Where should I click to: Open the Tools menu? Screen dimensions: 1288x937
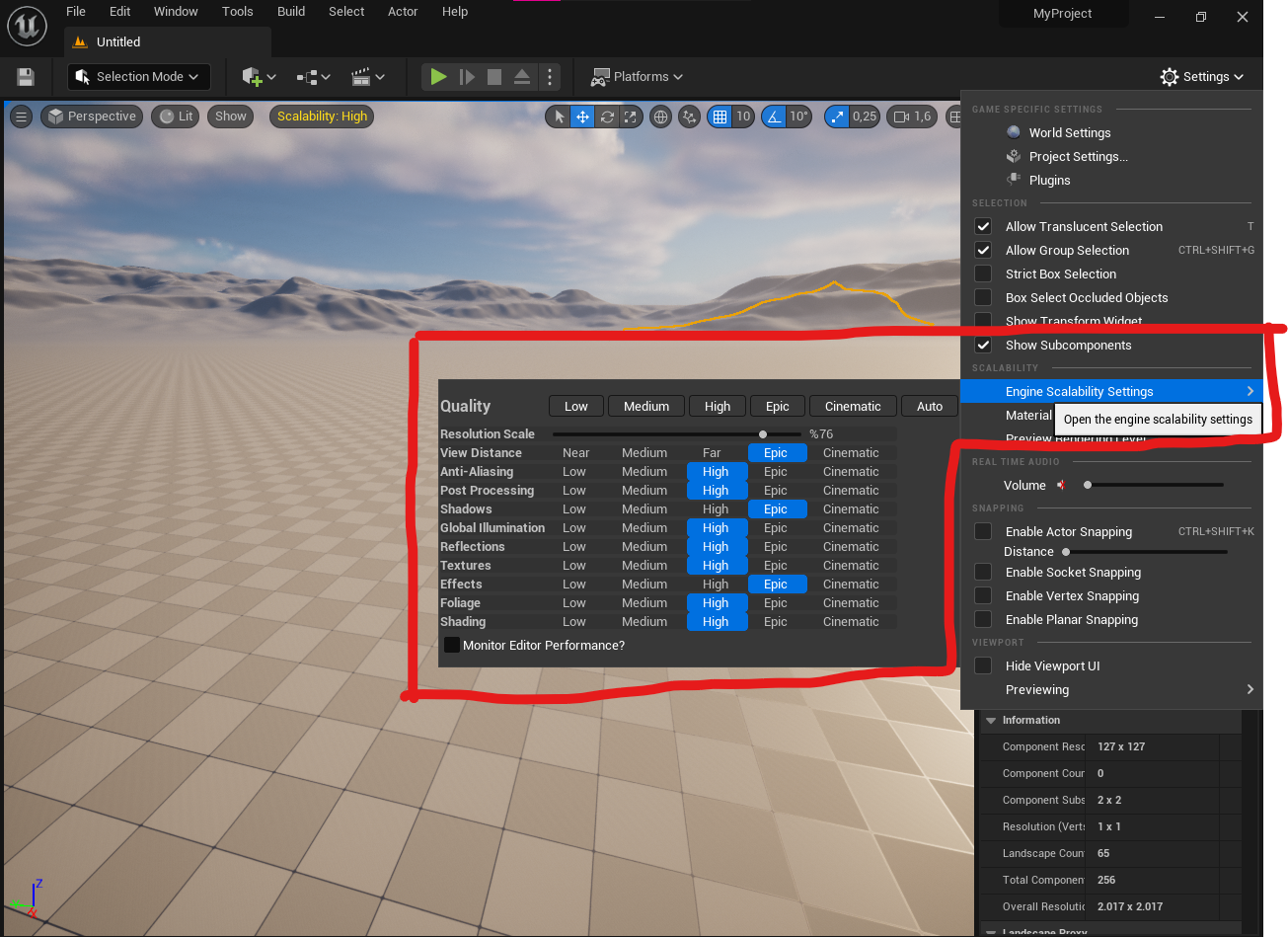tap(238, 12)
